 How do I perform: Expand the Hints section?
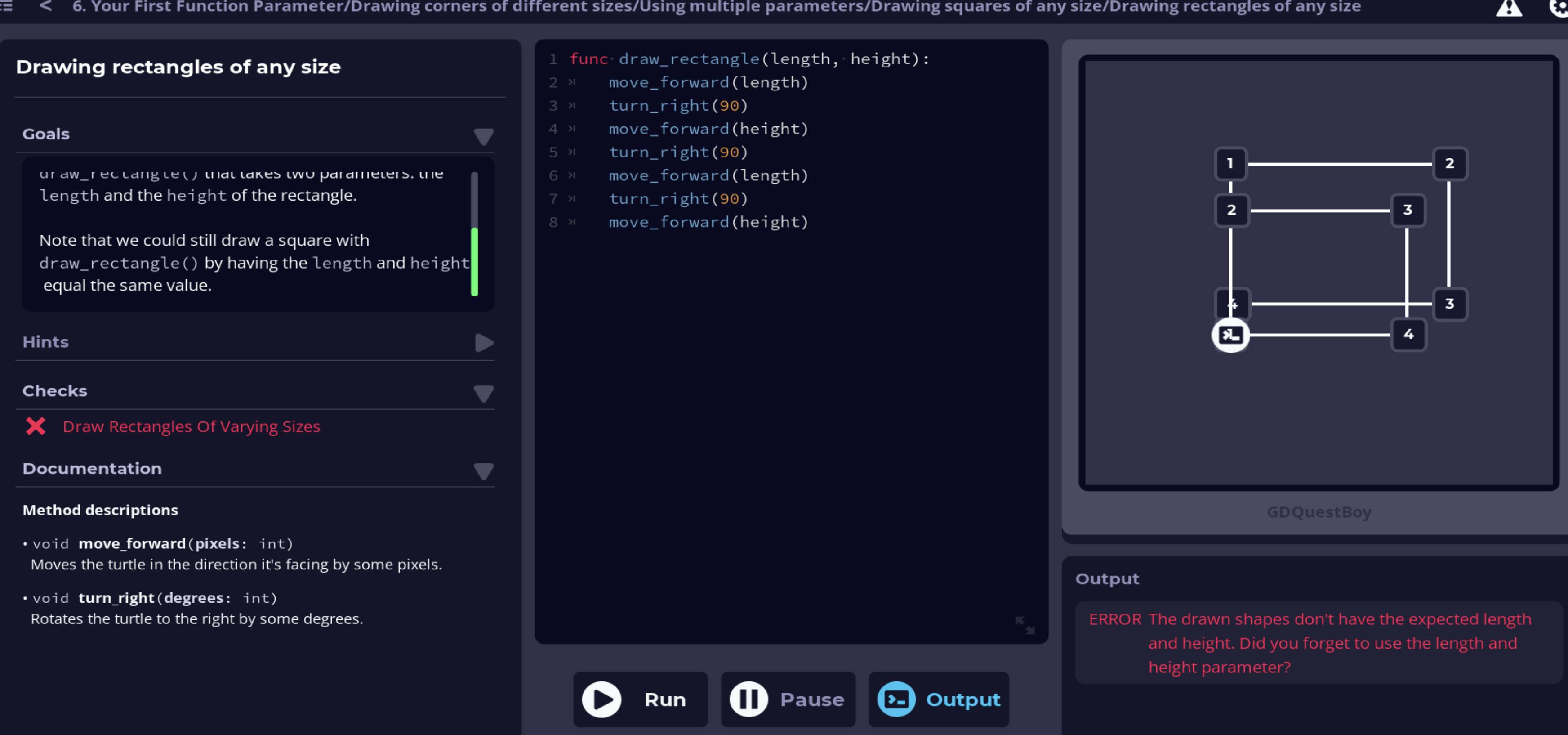(x=483, y=343)
